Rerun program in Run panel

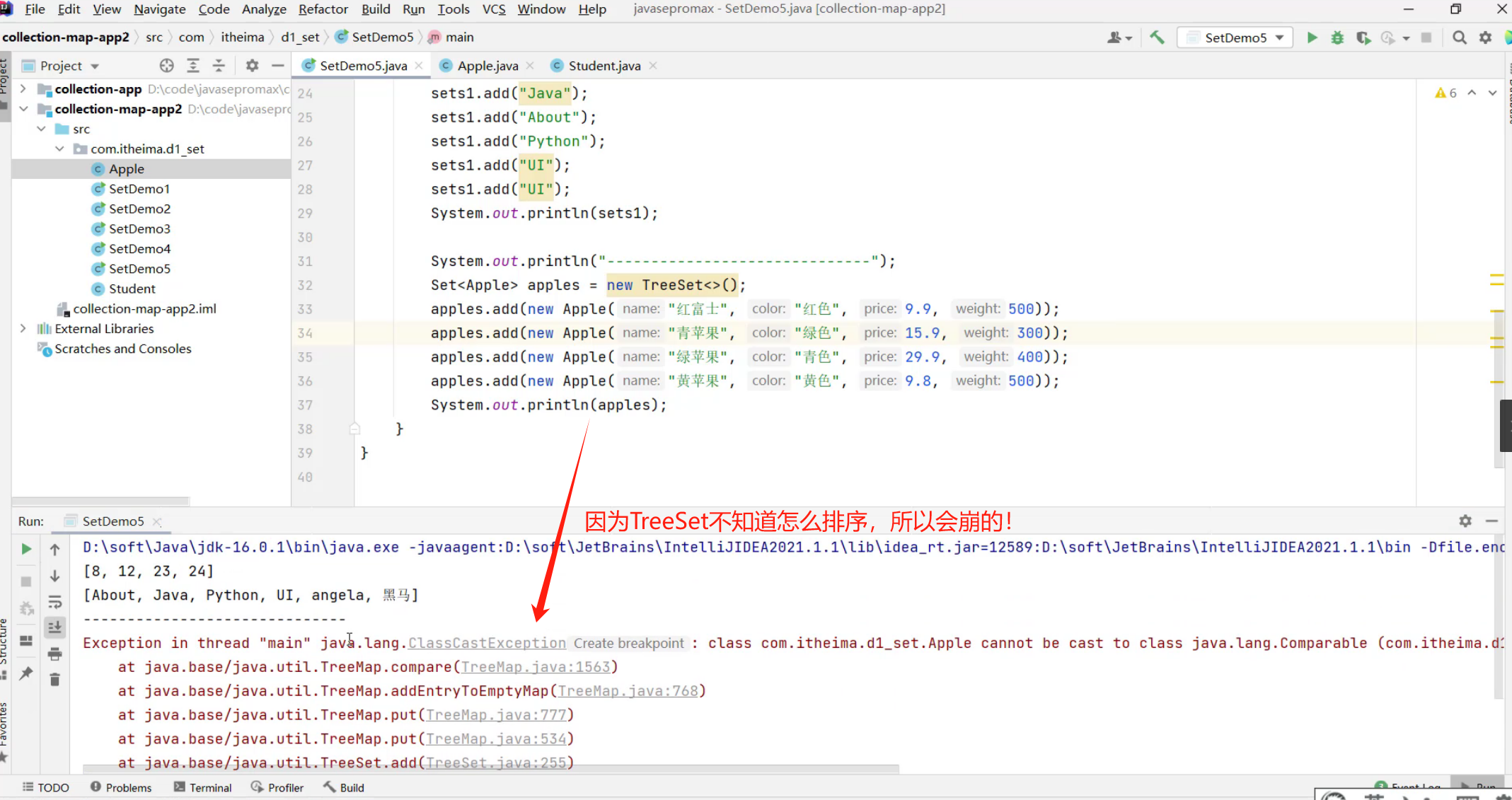pos(26,549)
